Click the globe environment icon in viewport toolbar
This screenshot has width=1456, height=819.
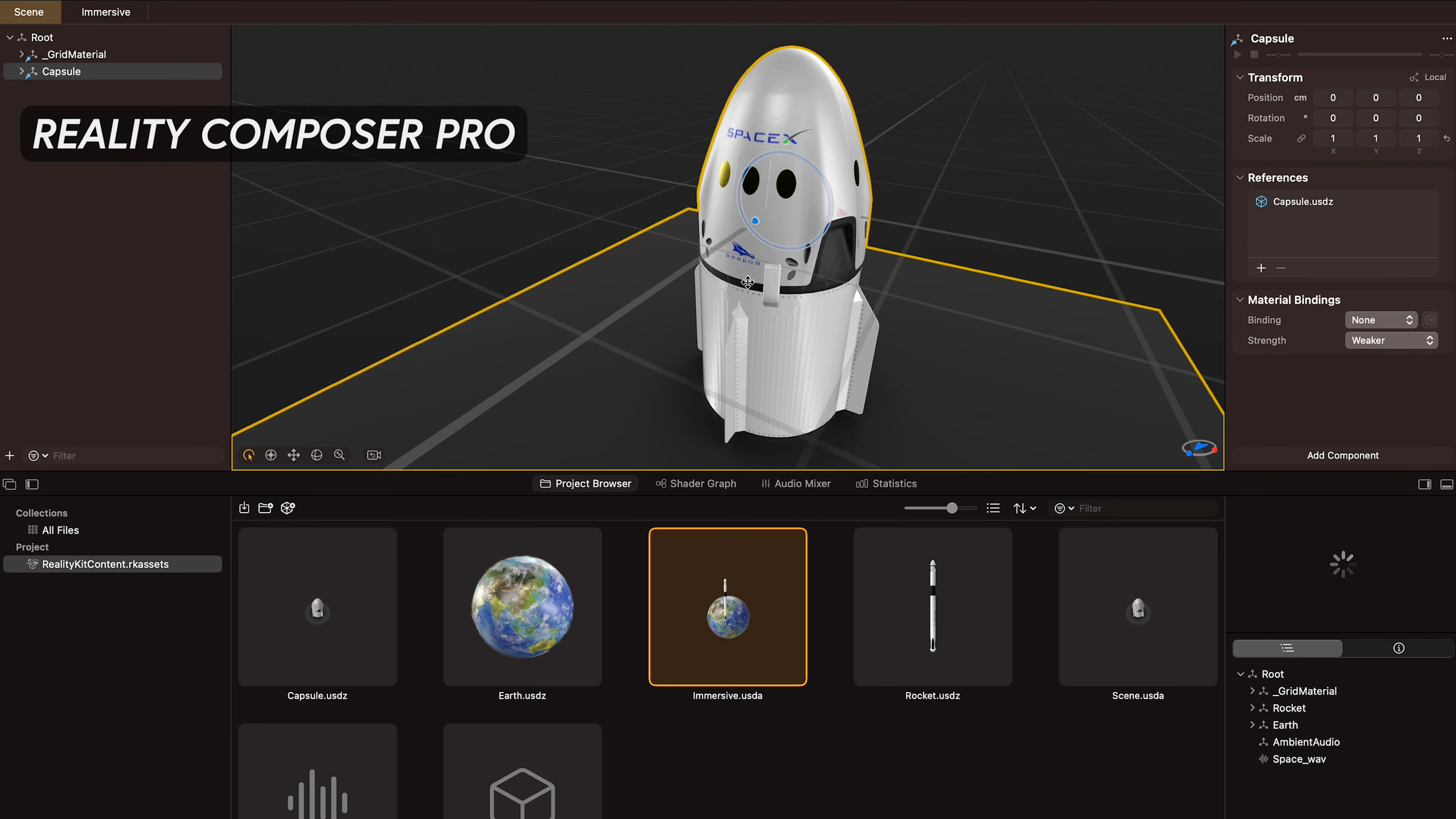pos(316,455)
